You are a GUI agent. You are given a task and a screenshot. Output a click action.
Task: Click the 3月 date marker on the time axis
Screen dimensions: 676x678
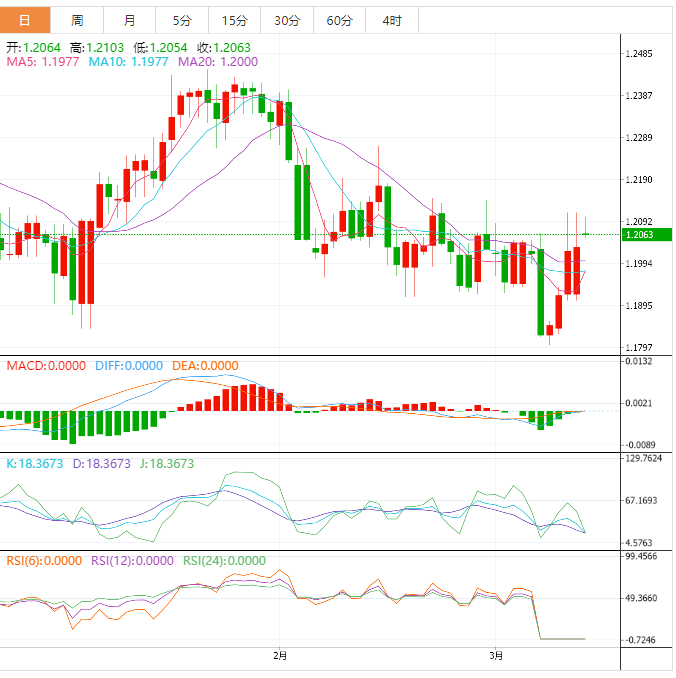coord(497,657)
